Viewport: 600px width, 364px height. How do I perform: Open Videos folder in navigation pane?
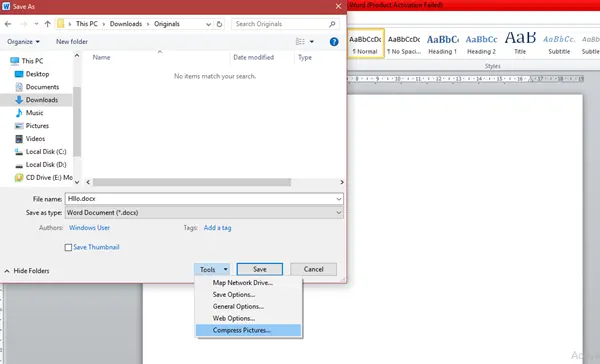35,139
